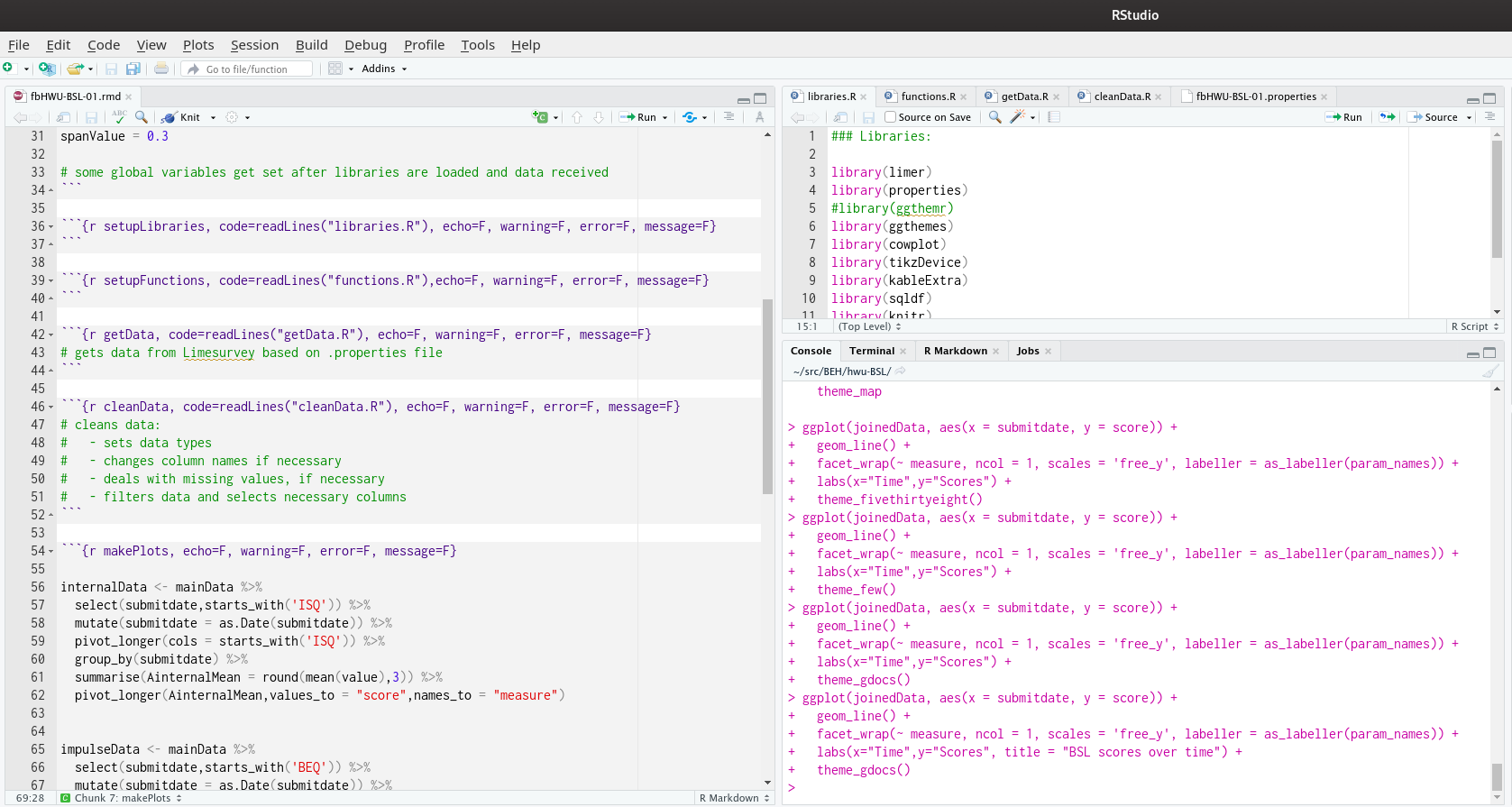Toggle visual markdown editor 'A' icon
The image size is (1512, 807).
760,117
